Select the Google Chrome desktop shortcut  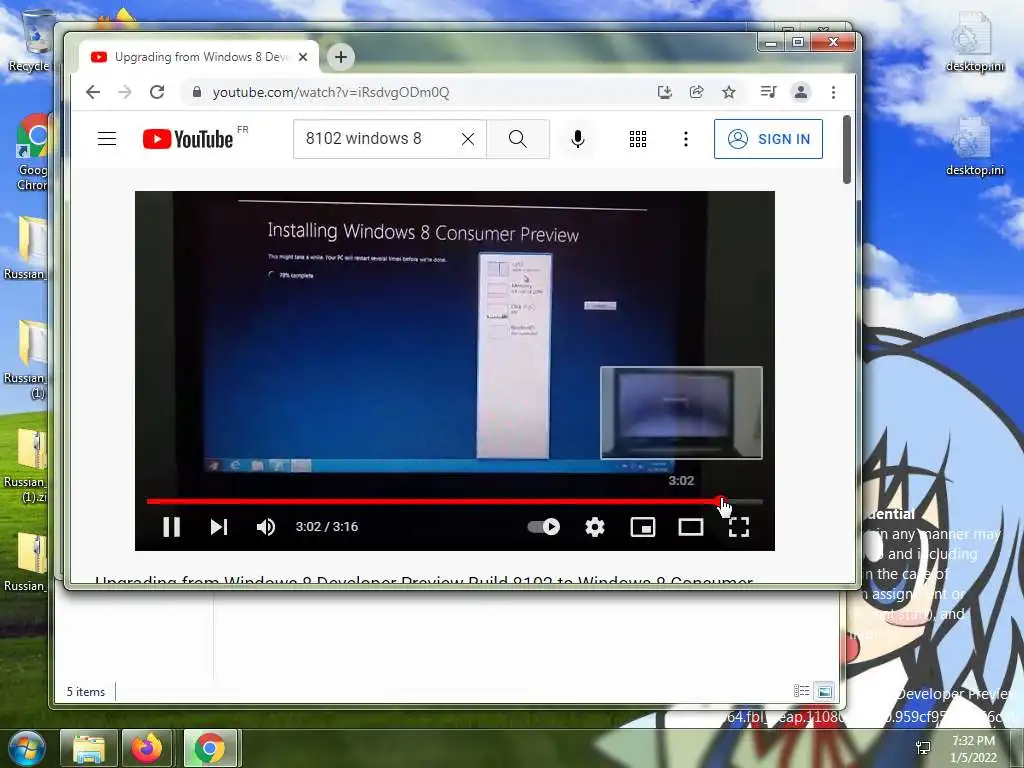33,152
